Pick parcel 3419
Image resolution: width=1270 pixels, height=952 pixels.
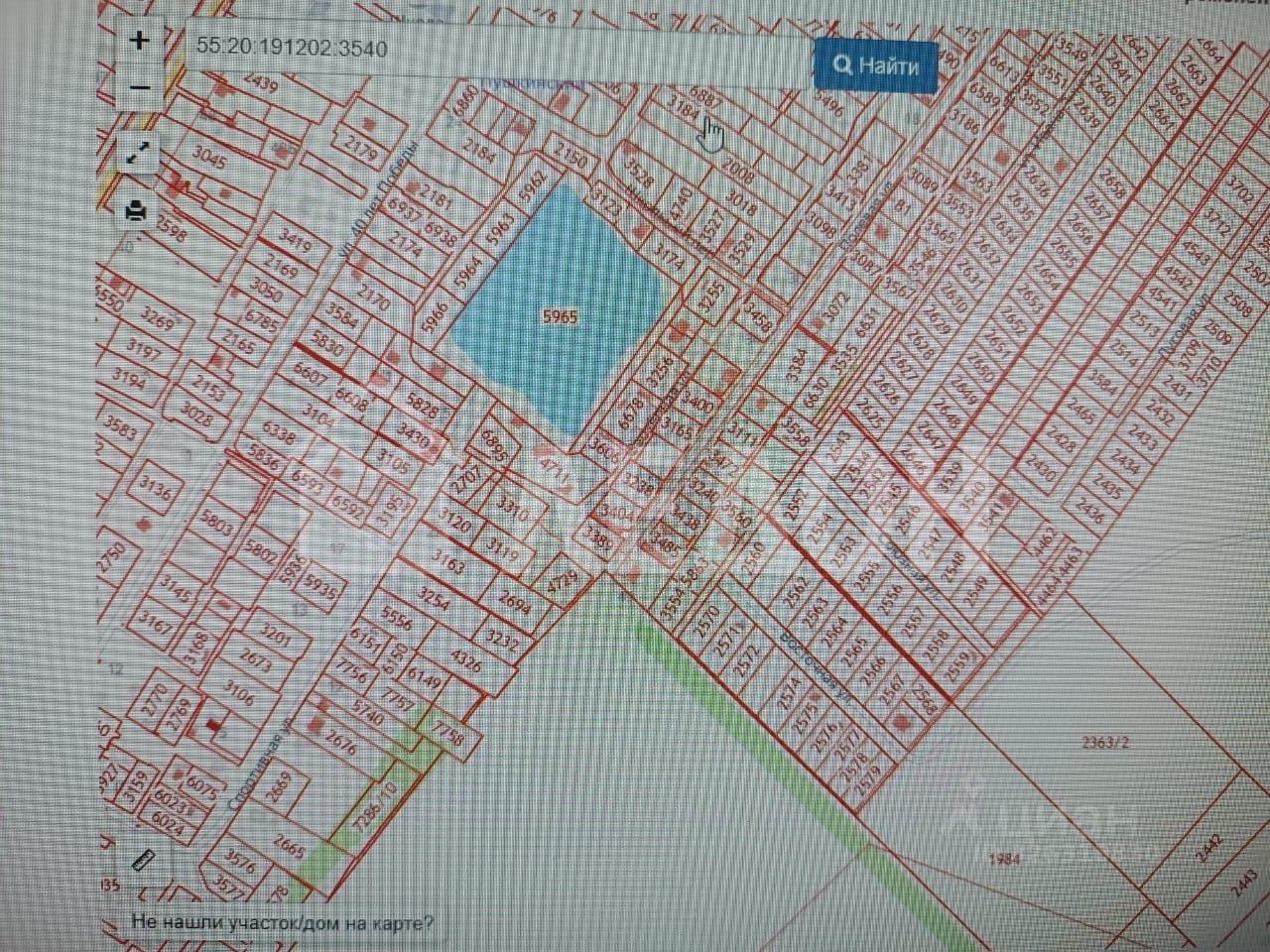294,237
